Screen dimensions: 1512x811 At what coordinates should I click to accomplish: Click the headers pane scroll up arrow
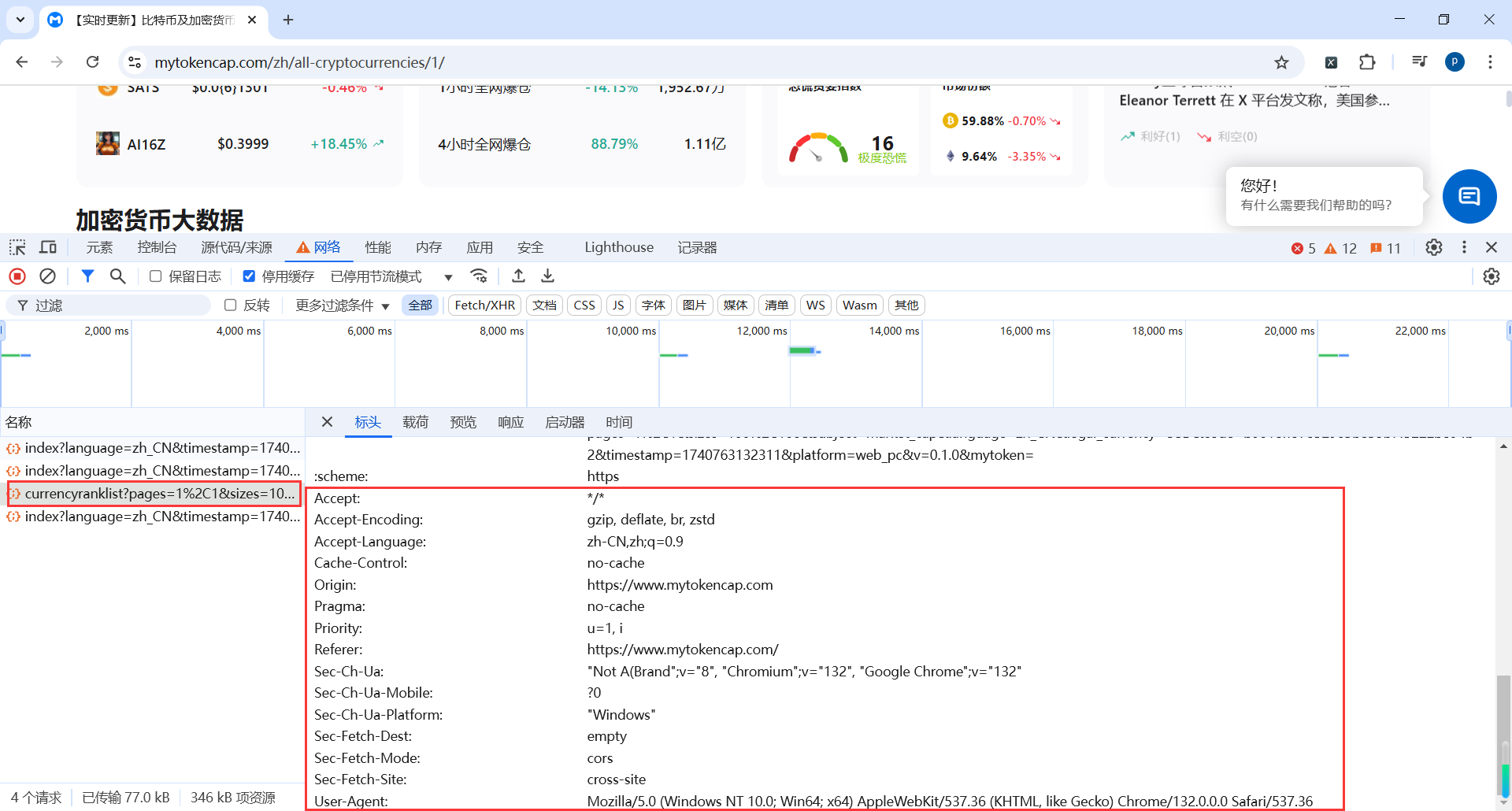1504,446
